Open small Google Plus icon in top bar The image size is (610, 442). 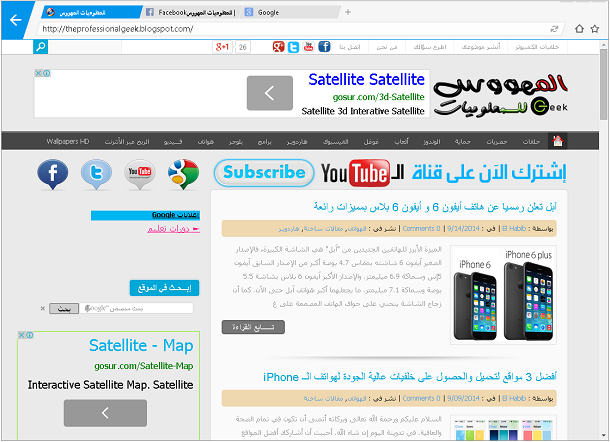pyautogui.click(x=278, y=47)
